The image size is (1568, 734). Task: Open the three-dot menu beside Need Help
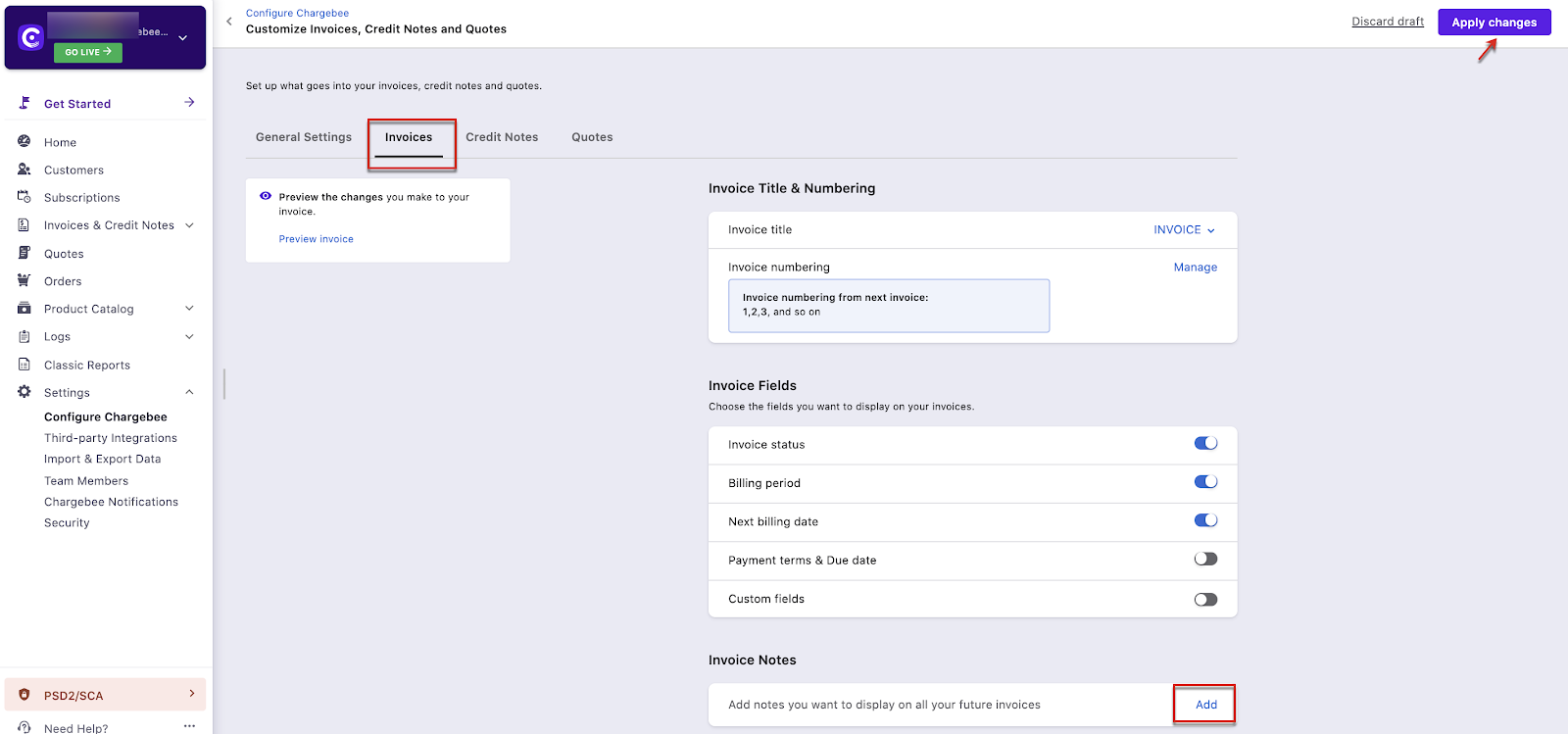pyautogui.click(x=189, y=726)
